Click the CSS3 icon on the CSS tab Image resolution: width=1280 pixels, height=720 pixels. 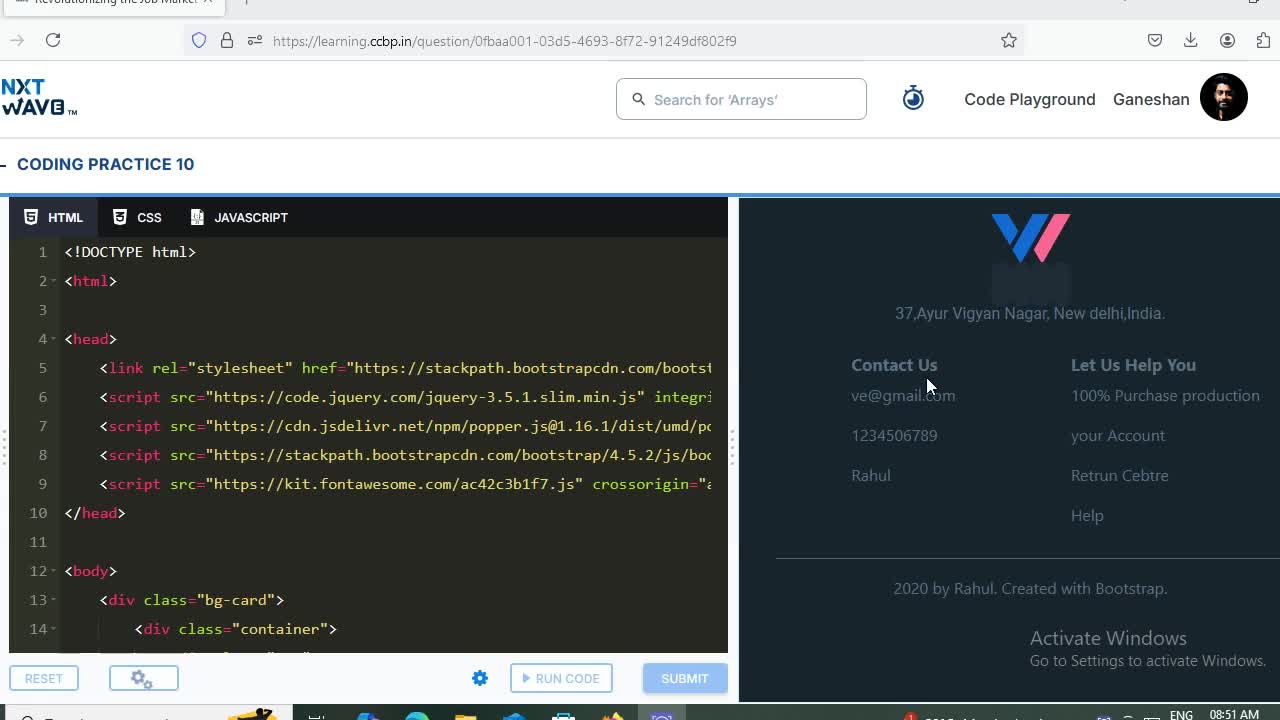[x=120, y=217]
